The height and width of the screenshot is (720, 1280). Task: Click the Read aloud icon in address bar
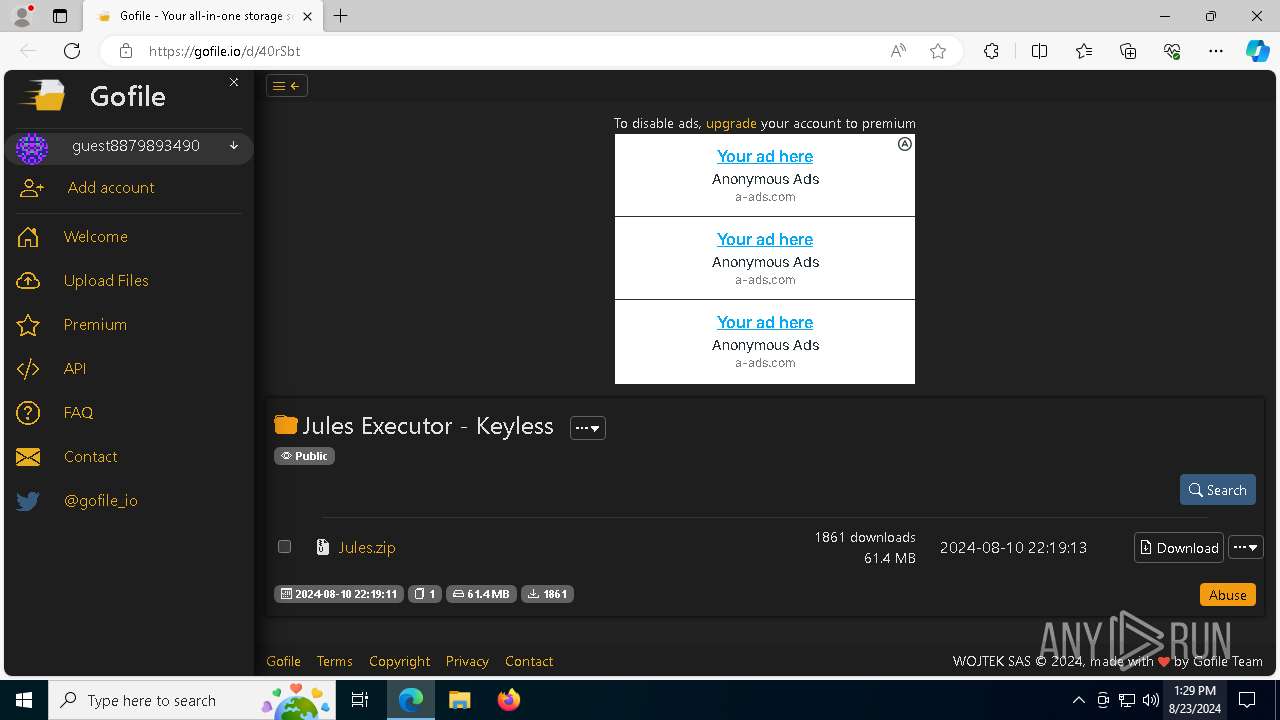click(x=898, y=51)
